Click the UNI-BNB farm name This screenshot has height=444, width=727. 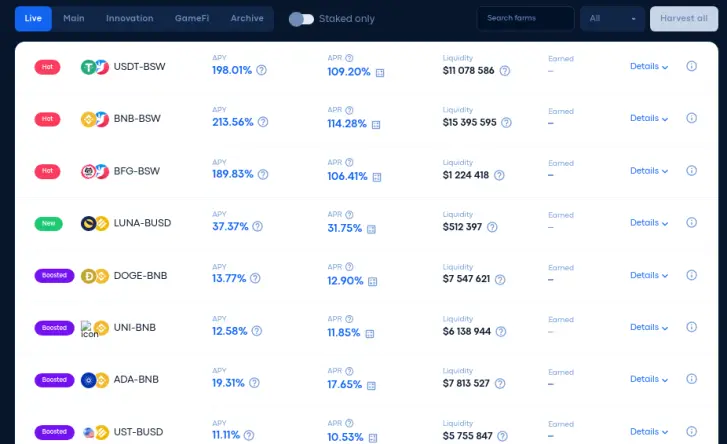point(134,328)
